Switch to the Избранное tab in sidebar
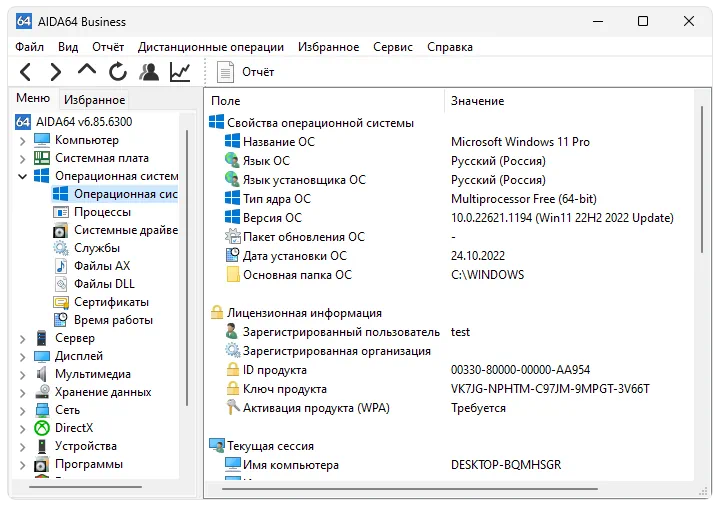This screenshot has width=718, height=505. coord(94,100)
